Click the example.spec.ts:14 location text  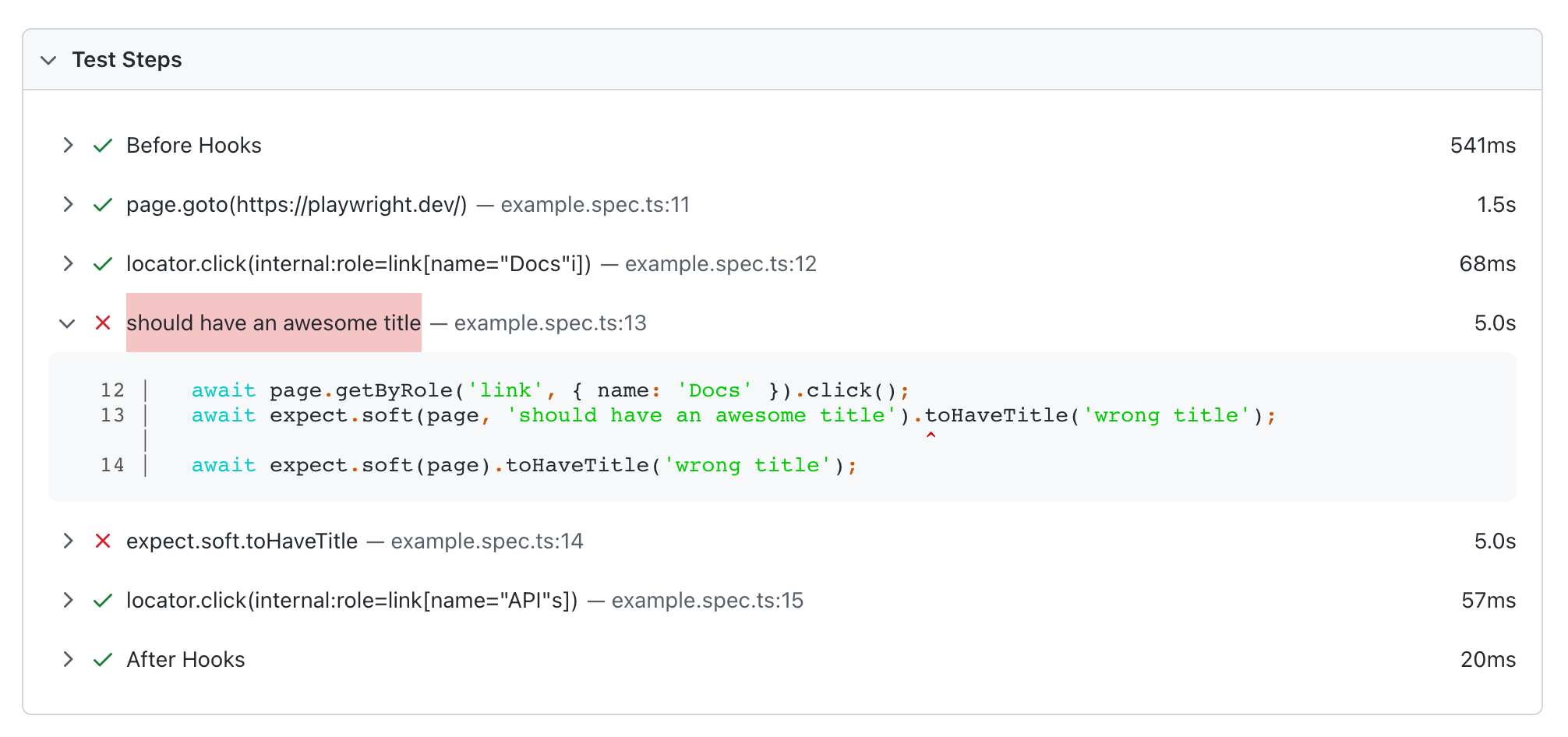pos(487,541)
